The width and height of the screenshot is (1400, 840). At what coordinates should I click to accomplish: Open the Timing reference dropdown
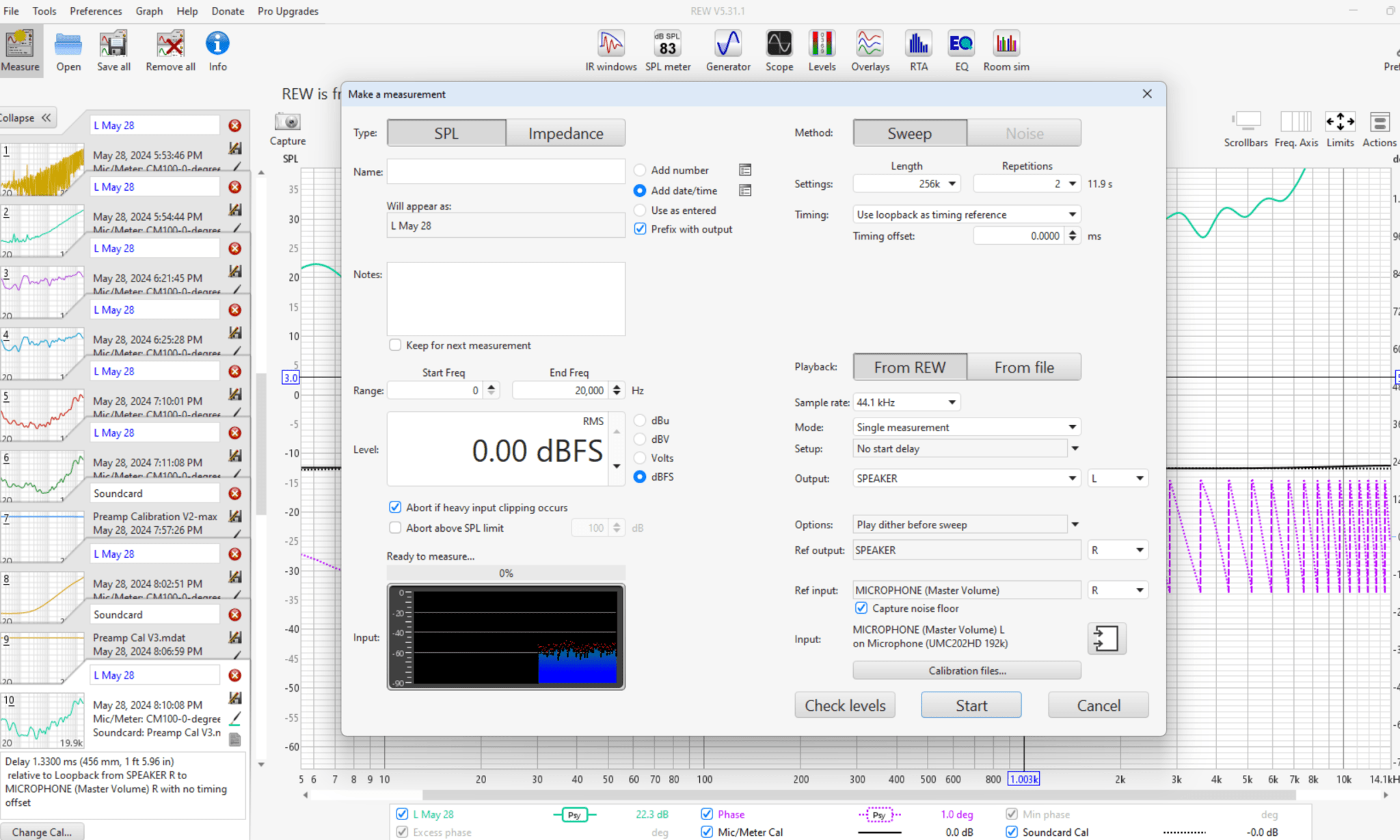coord(967,215)
